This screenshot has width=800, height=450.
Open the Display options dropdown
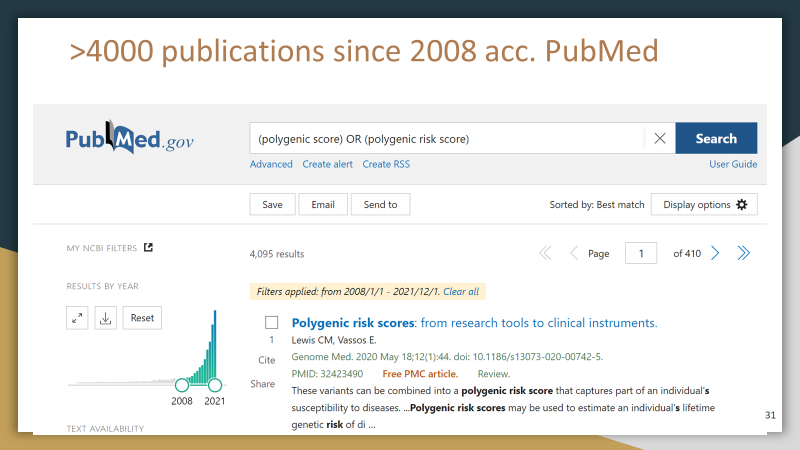(x=704, y=204)
